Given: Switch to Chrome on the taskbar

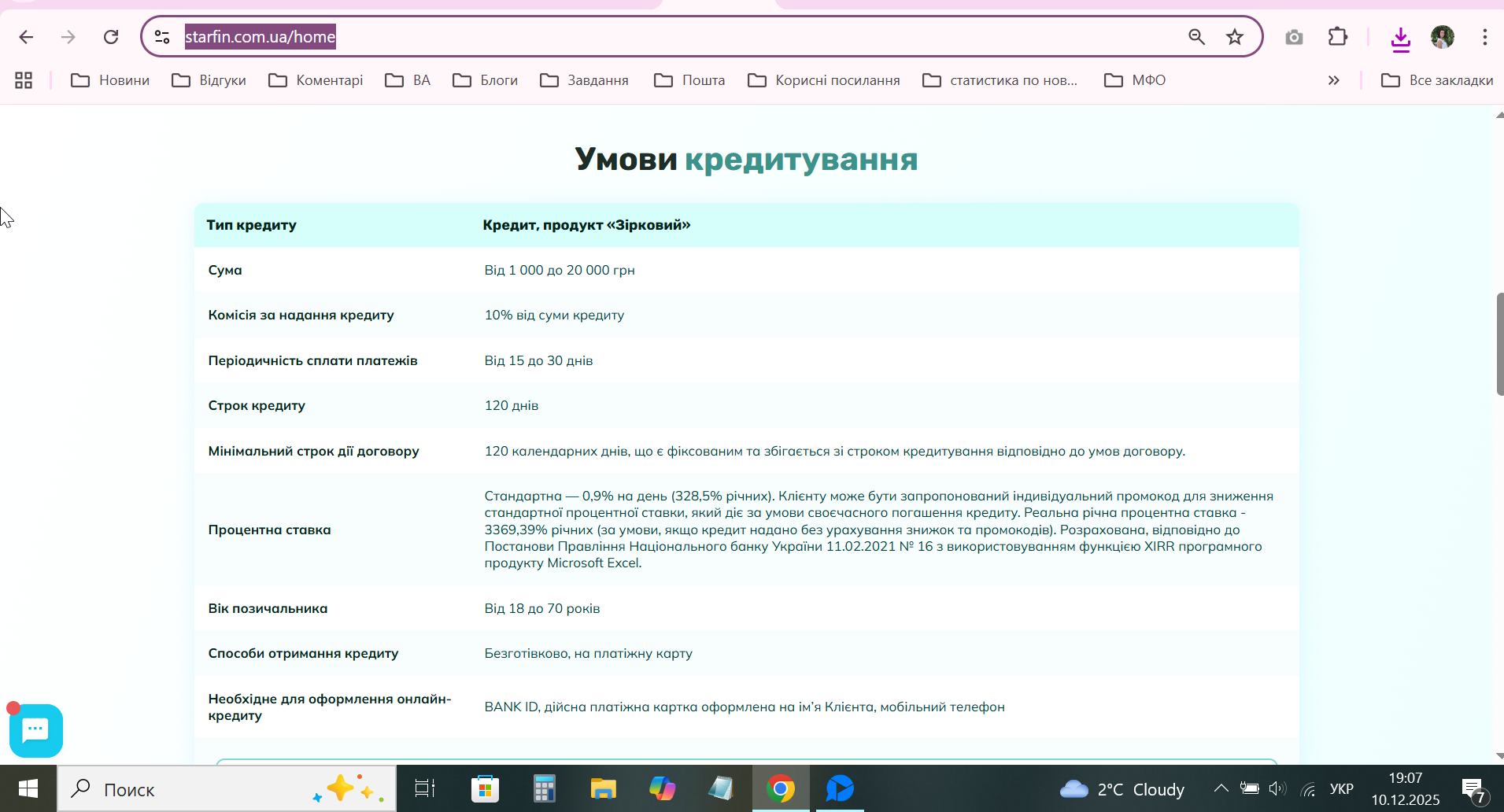Looking at the screenshot, I should [781, 788].
